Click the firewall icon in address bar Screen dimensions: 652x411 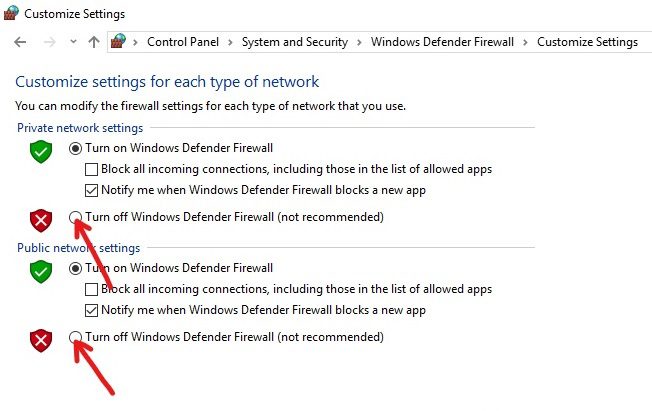[x=119, y=42]
